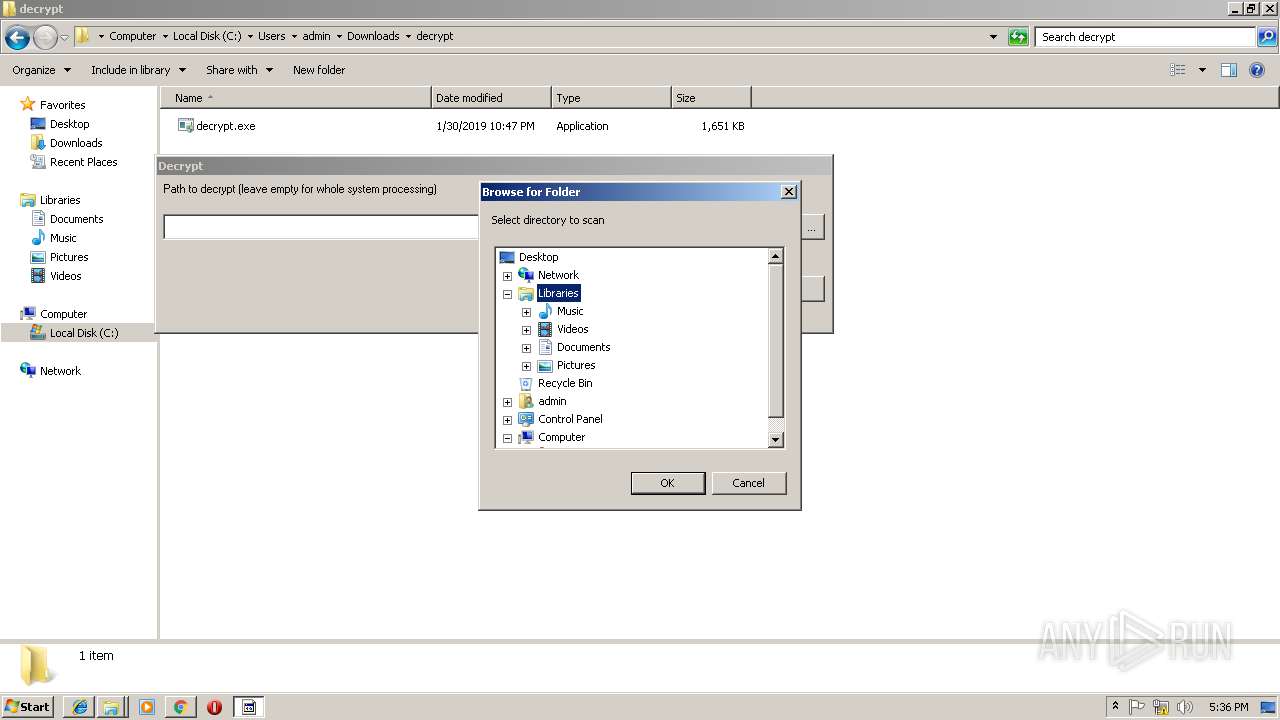Click Users in address breadcrumb
Image resolution: width=1280 pixels, height=720 pixels.
(x=271, y=36)
